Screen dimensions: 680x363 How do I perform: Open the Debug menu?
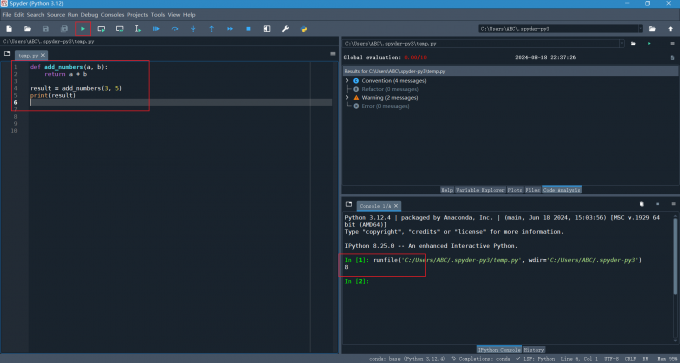pos(89,15)
